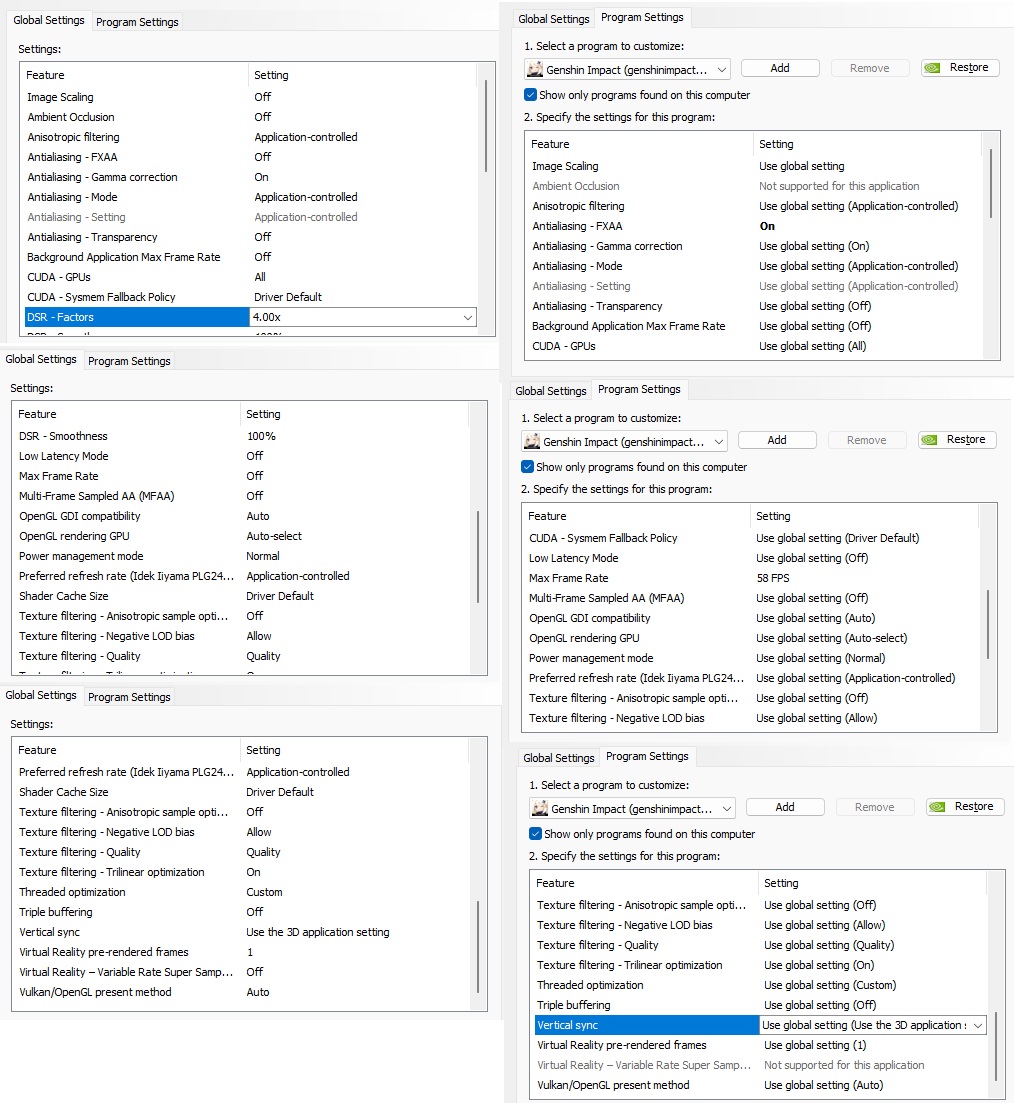Select 'Multi-Frame Sampled AA (MFAA)' row set to Off
Screen dimensions: 1014x1103
(243, 496)
